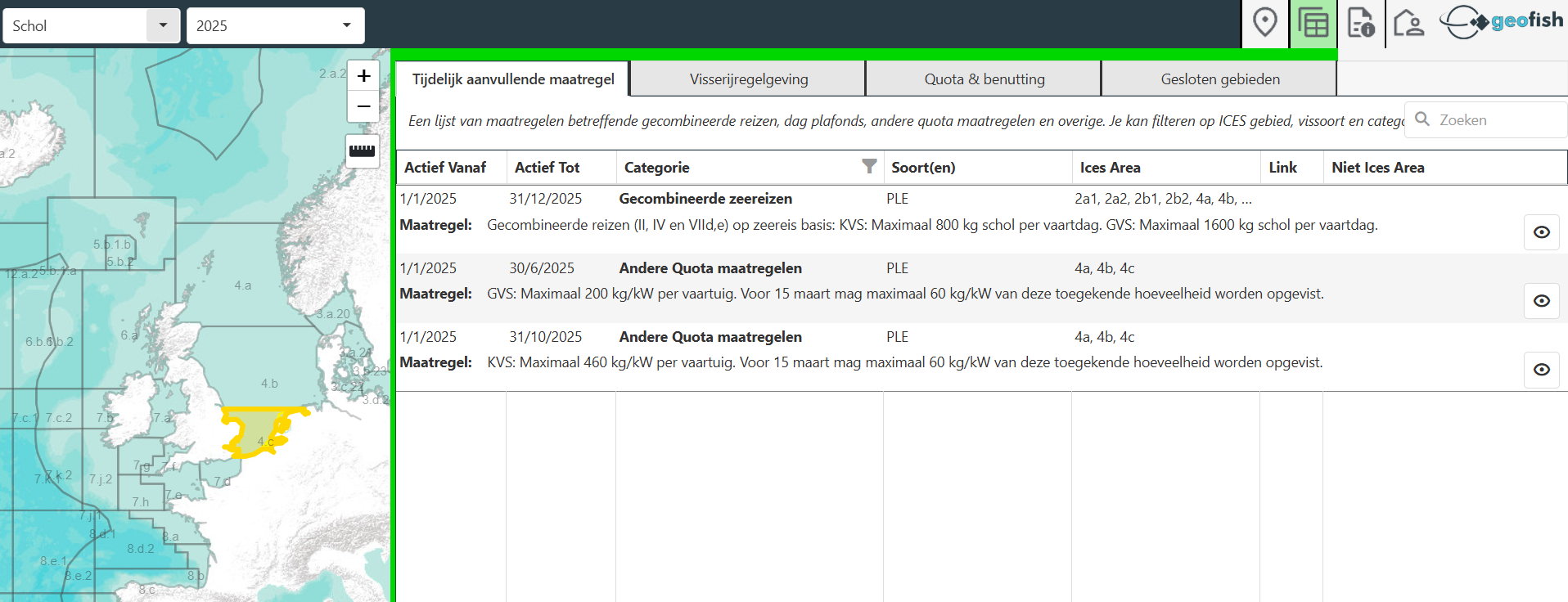The width and height of the screenshot is (1568, 602).
Task: Toggle eye icon for KVS 460 kg/kW measure
Action: [x=1541, y=370]
